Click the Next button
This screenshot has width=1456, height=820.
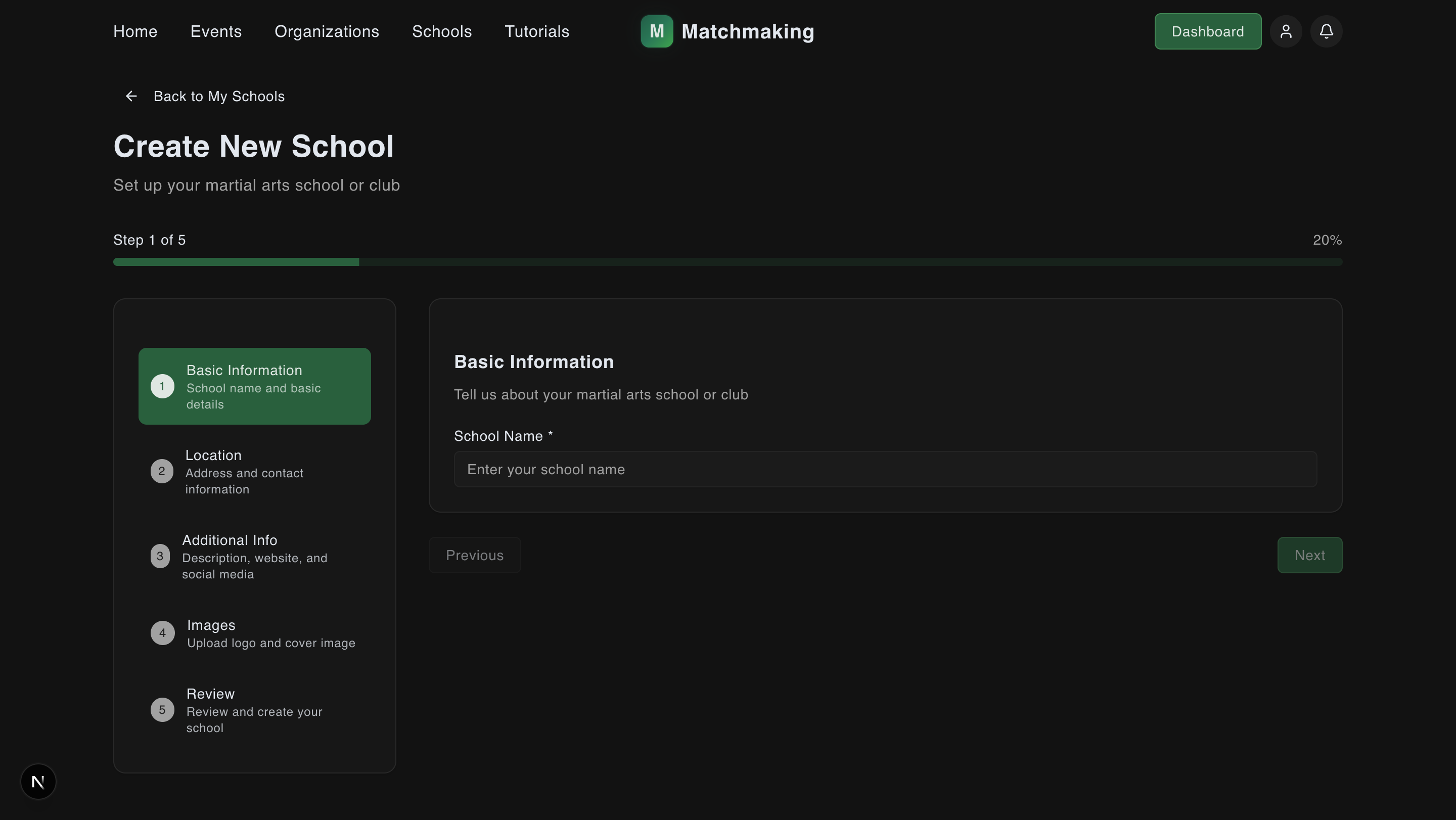(x=1309, y=555)
